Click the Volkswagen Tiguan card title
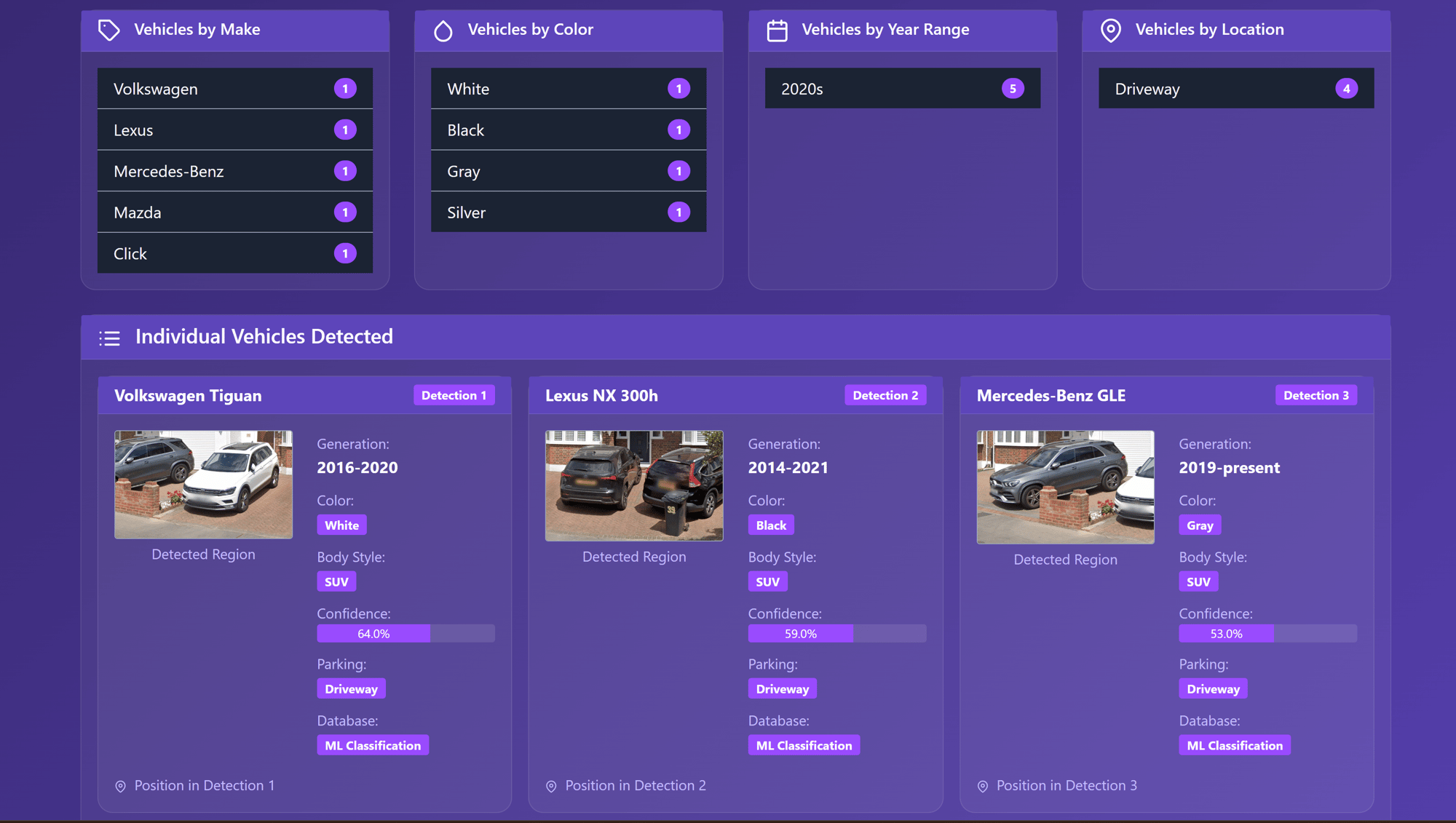This screenshot has height=823, width=1456. 188,396
